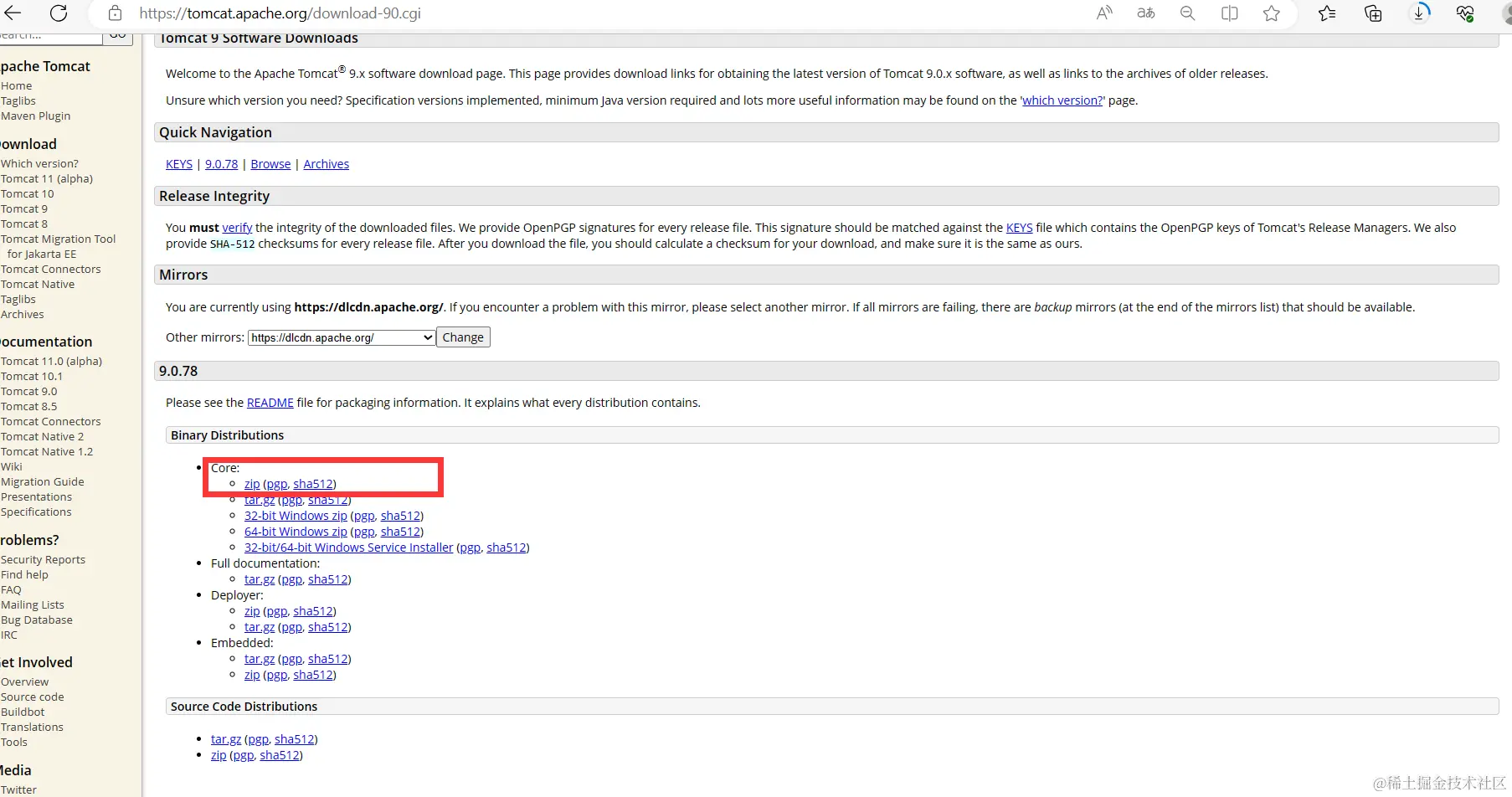Open Bug Database link
1512x797 pixels.
point(37,620)
